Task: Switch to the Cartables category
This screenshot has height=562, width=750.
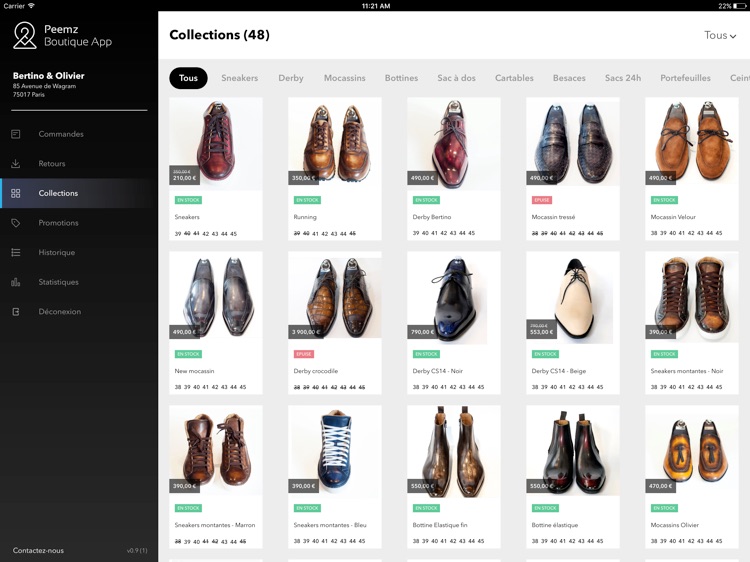Action: coord(514,78)
